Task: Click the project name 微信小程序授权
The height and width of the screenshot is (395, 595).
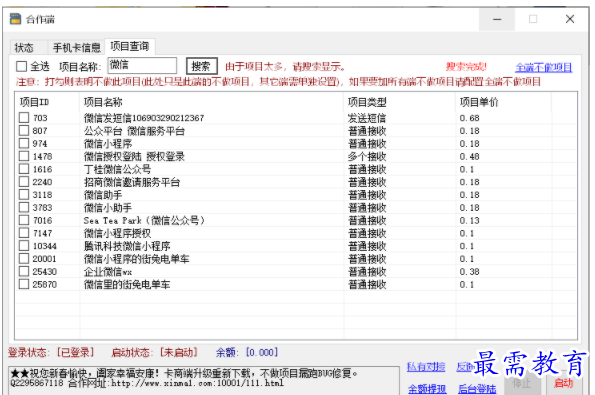Action: pyautogui.click(x=117, y=233)
